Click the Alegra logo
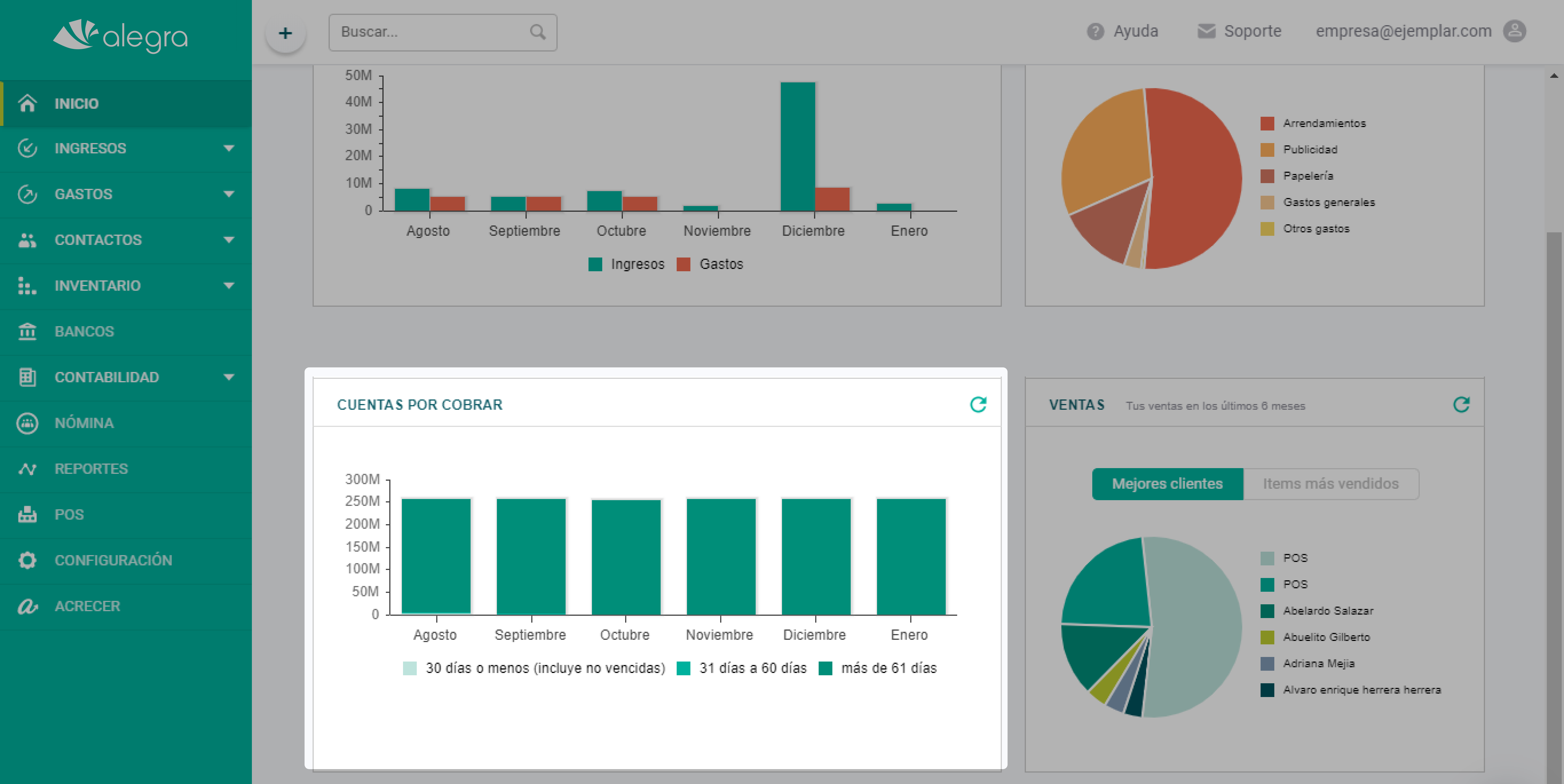Viewport: 1564px width, 784px height. click(x=121, y=36)
